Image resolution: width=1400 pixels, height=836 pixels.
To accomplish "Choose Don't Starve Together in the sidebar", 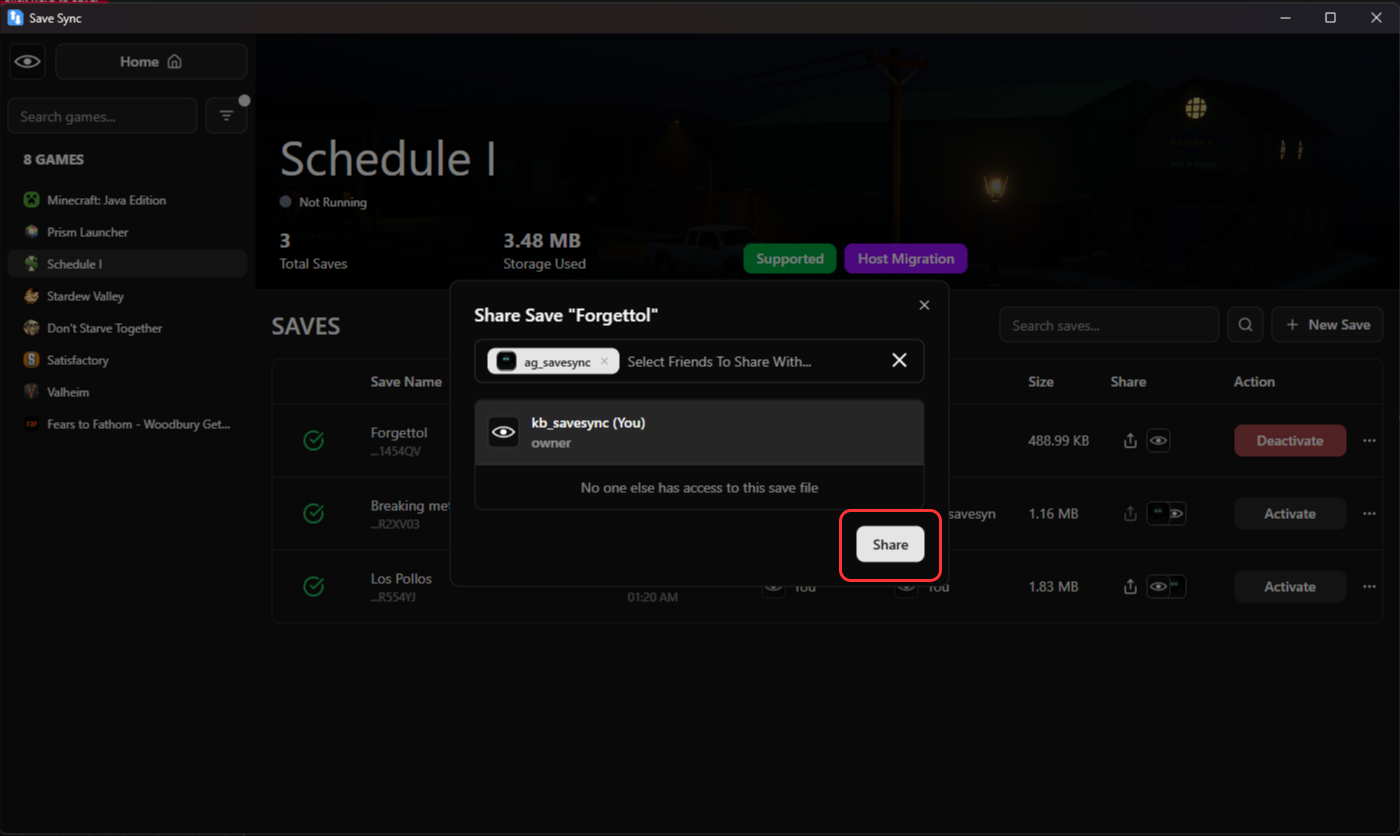I will (x=127, y=328).
